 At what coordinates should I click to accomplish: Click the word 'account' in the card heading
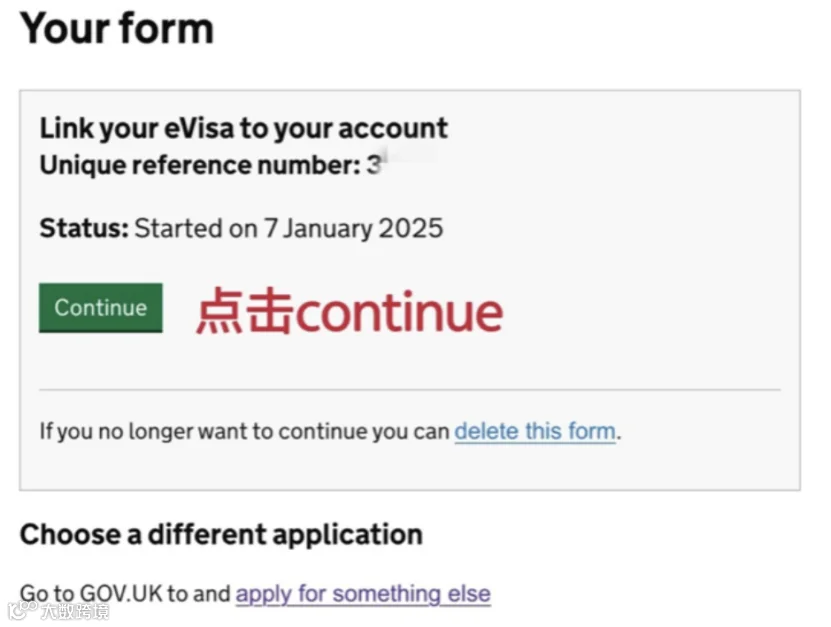[x=393, y=129]
